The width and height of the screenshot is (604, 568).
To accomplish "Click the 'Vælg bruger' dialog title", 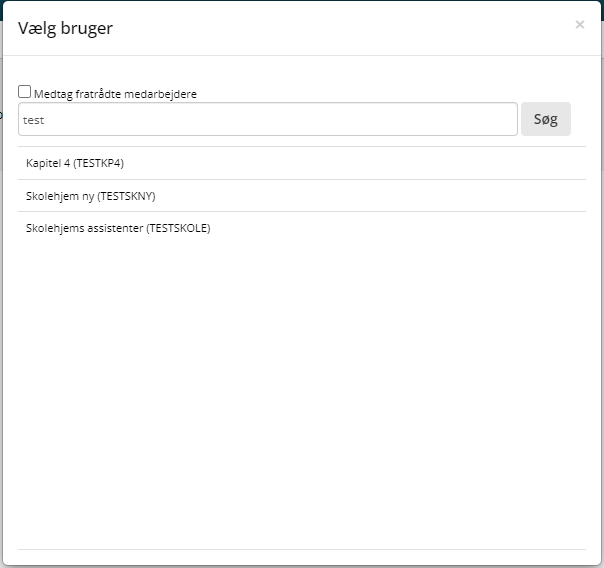I will [x=65, y=28].
